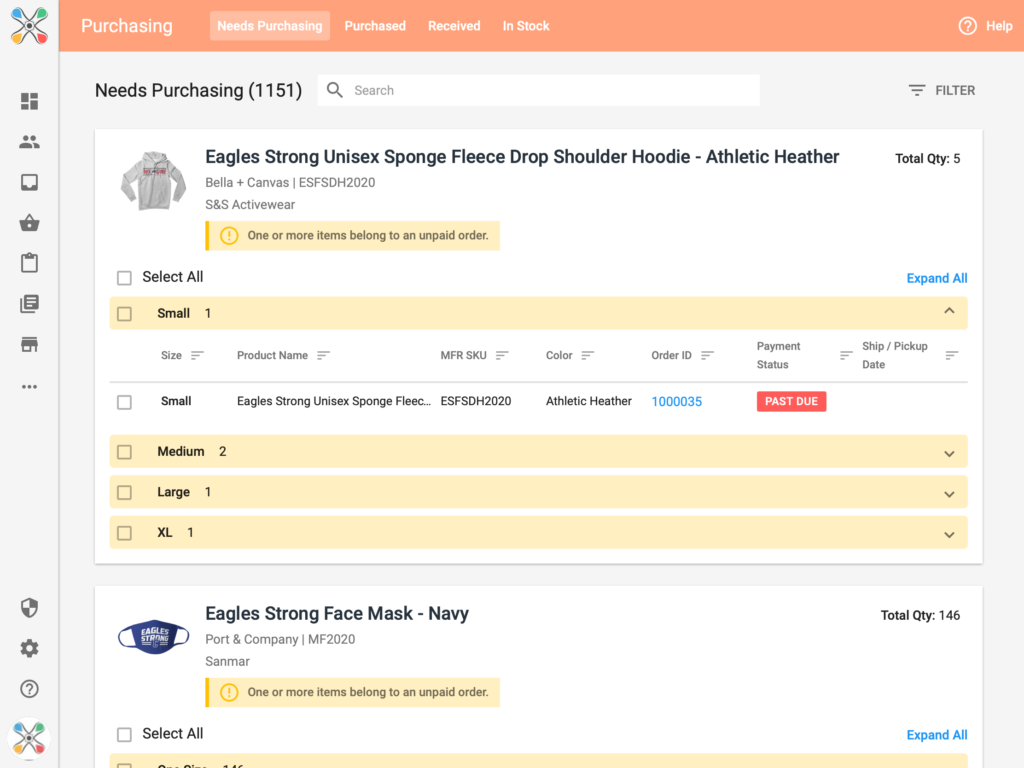Viewport: 1024px width, 768px height.
Task: Check Select All for the hoodie product
Action: click(x=124, y=278)
